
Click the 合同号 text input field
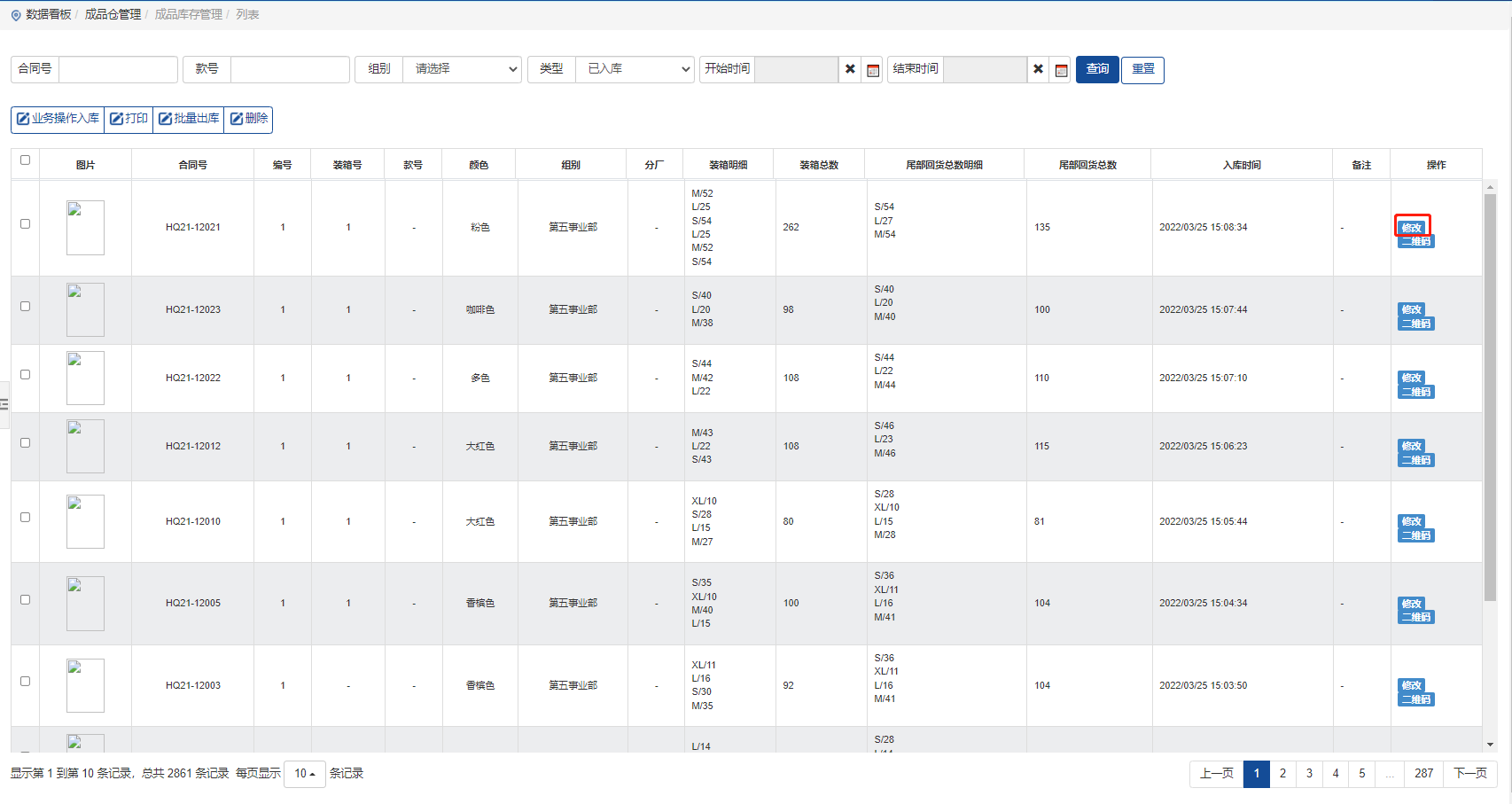tap(118, 69)
